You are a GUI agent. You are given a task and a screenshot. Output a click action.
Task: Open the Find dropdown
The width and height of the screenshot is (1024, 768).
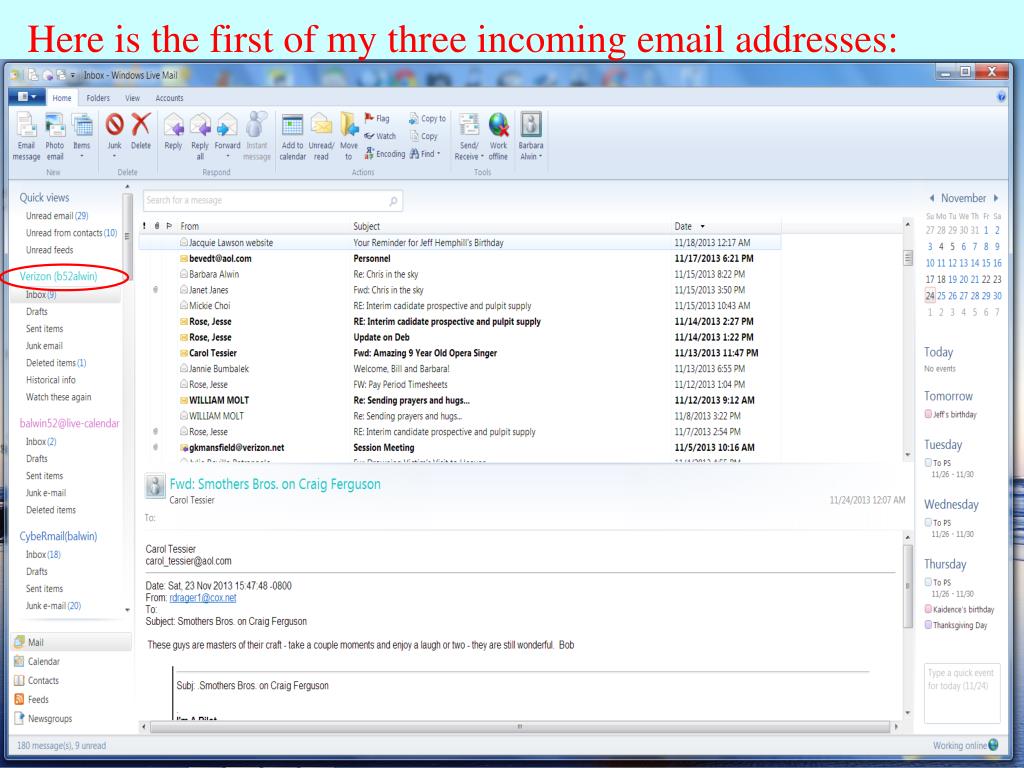(425, 153)
